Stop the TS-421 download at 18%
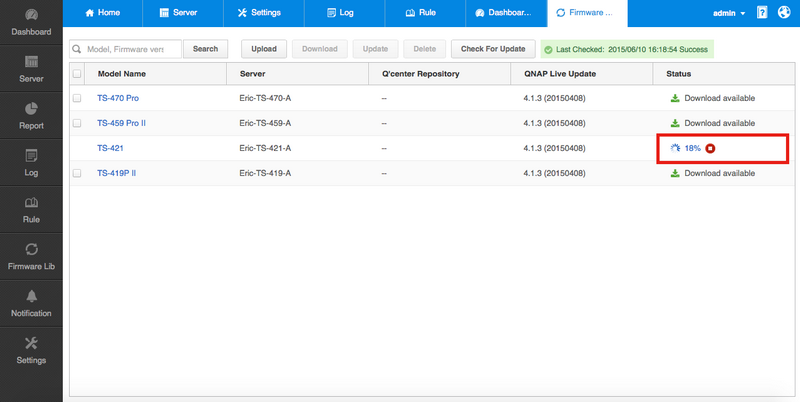The image size is (800, 402). [710, 148]
